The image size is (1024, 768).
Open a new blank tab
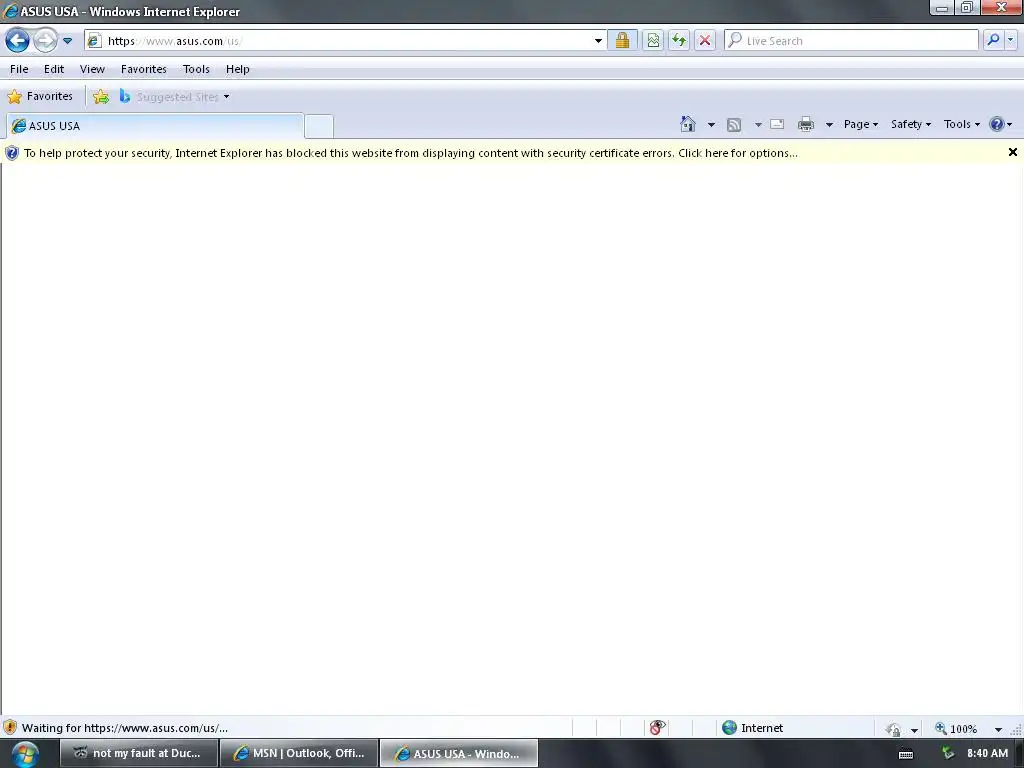pos(319,126)
